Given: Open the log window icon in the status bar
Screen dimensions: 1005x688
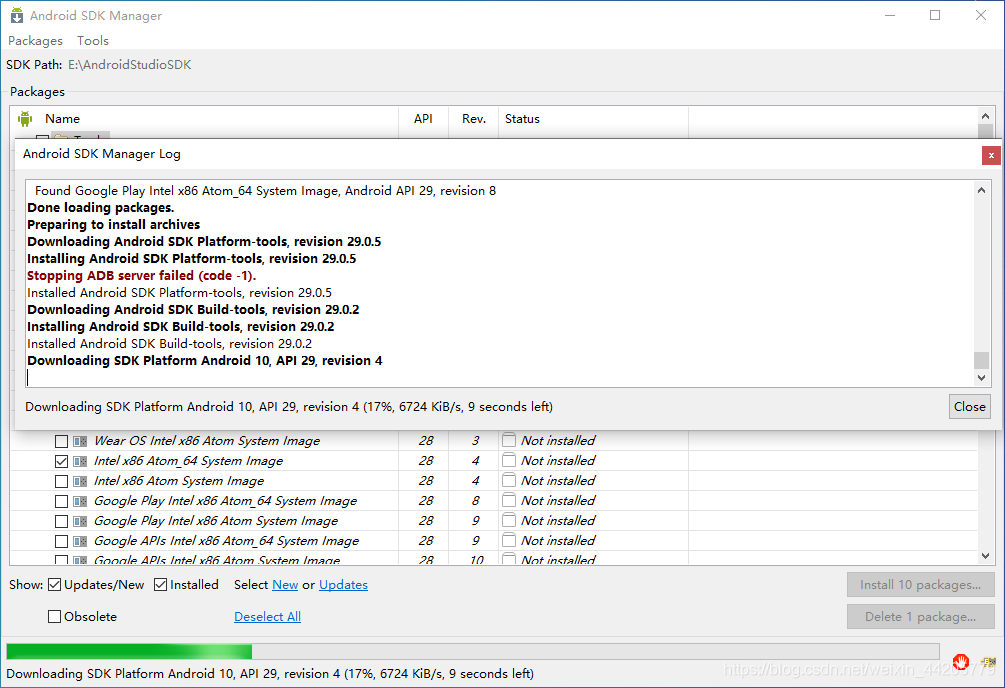Looking at the screenshot, I should click(x=988, y=662).
